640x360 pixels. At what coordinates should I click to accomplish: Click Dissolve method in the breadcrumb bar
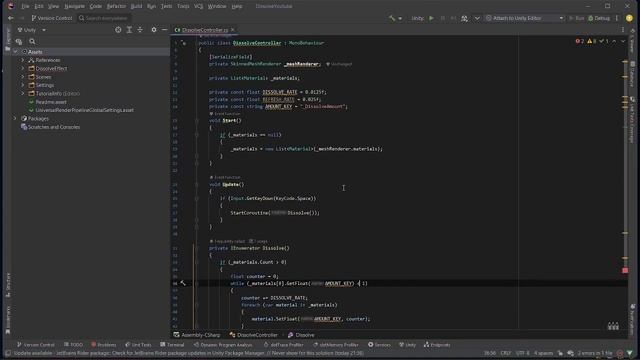(x=301, y=335)
